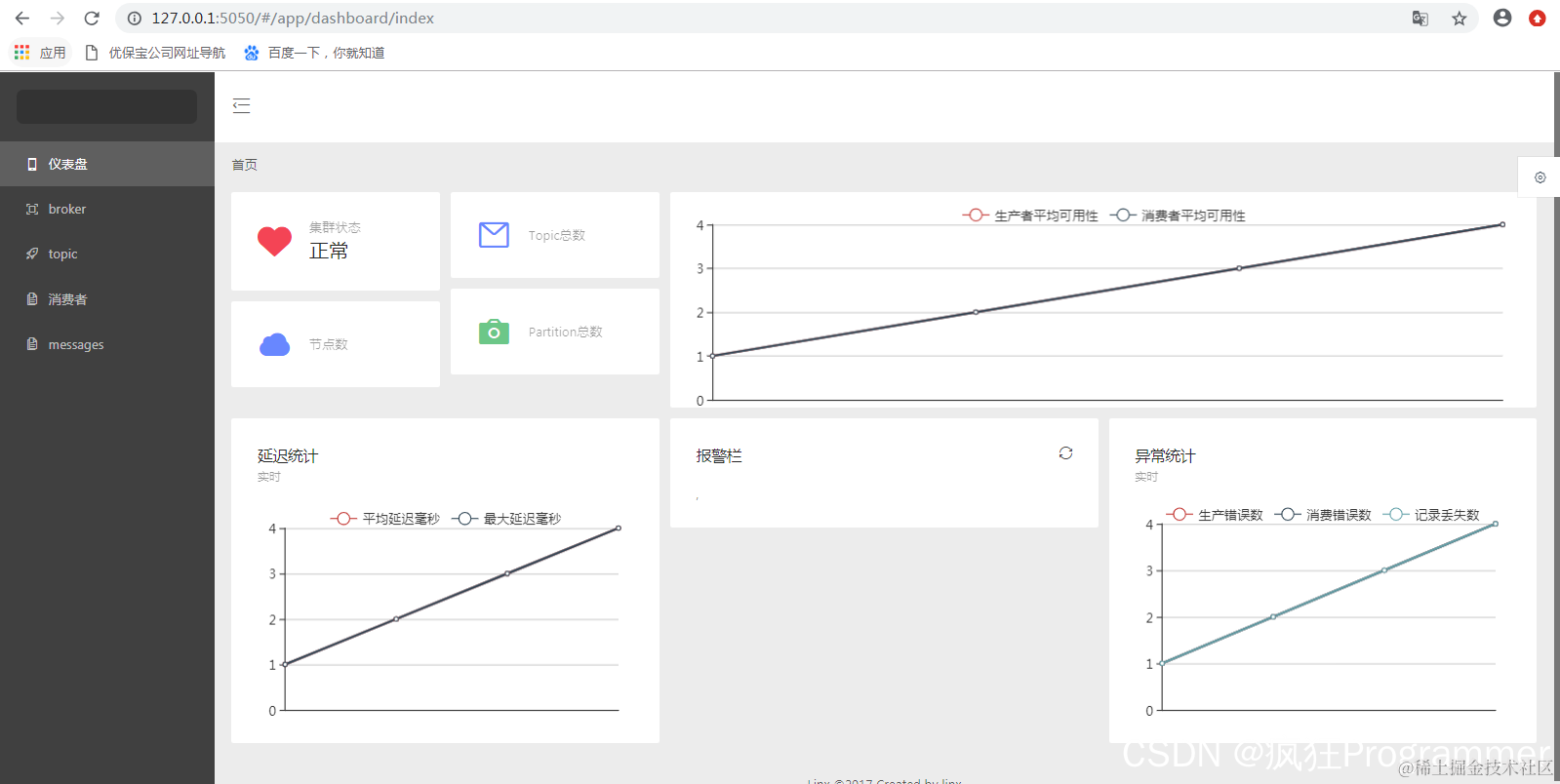1560x784 pixels.
Task: Click the blue cloud 节点数 icon
Action: (x=274, y=344)
